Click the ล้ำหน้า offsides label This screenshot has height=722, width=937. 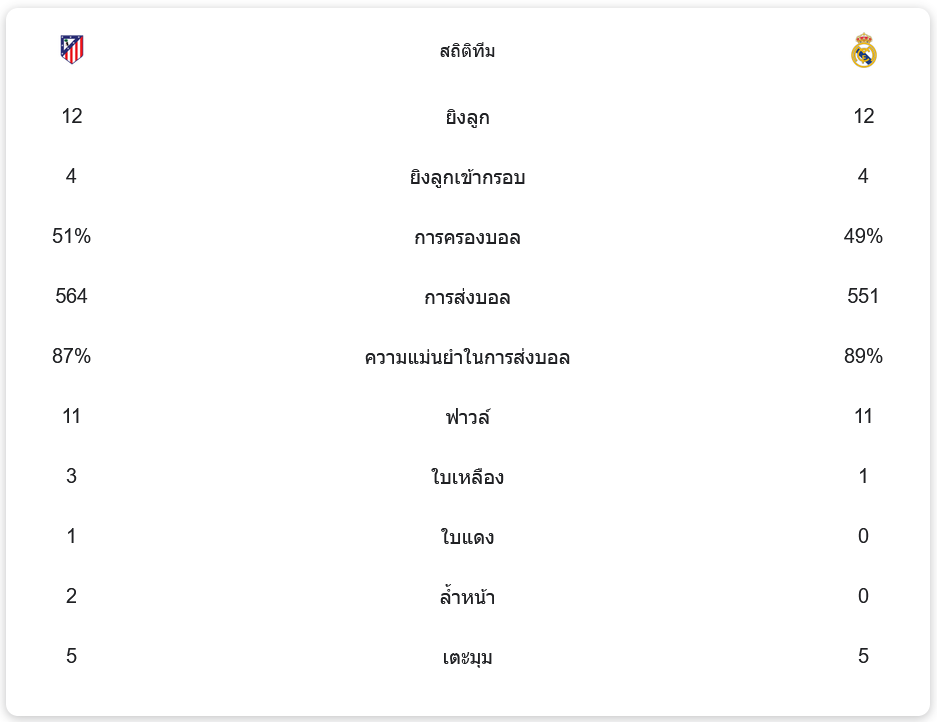(x=467, y=598)
